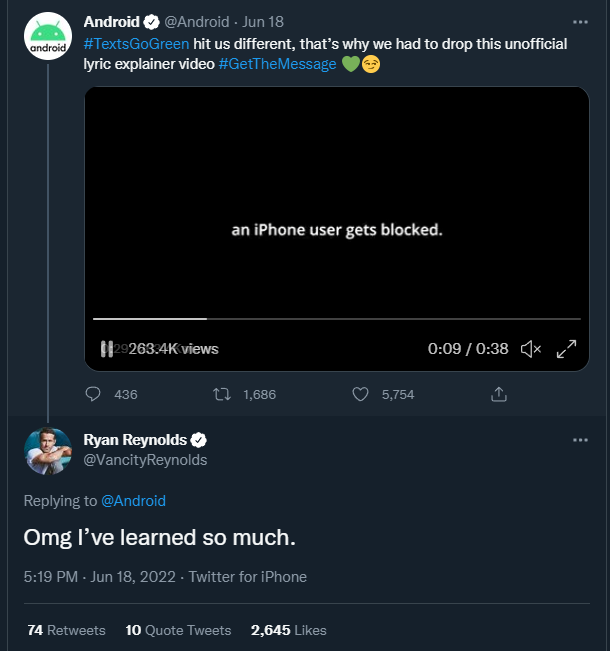View the 74 Retweets list
Screen dimensions: 610x651
point(67,630)
